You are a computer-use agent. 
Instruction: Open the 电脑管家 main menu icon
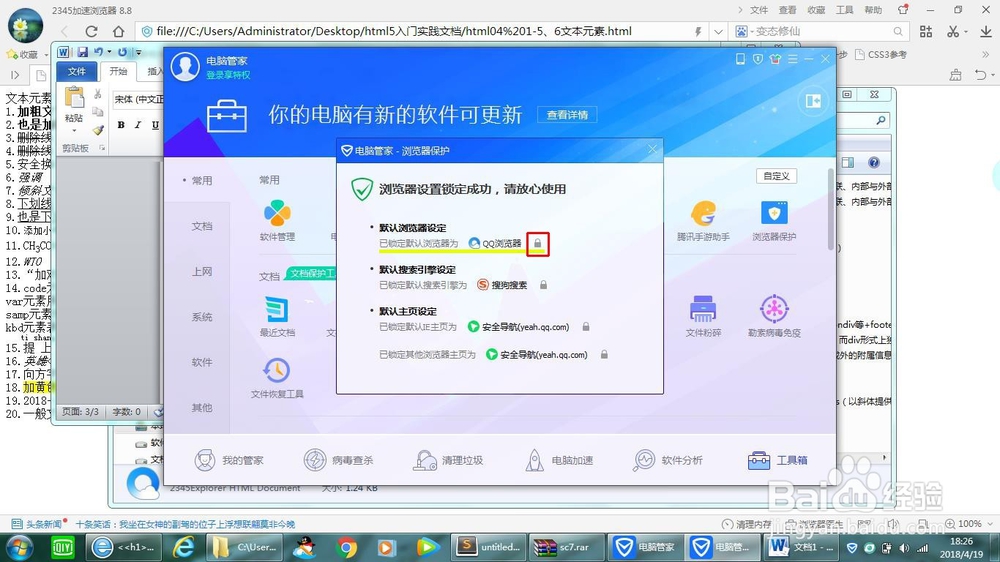click(x=792, y=59)
